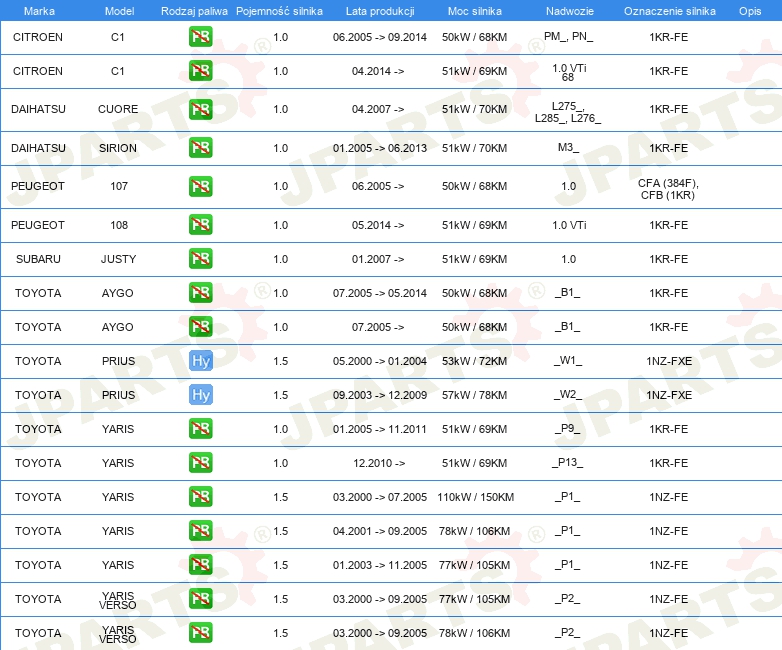Click the Model column header
This screenshot has width=782, height=650.
click(119, 11)
